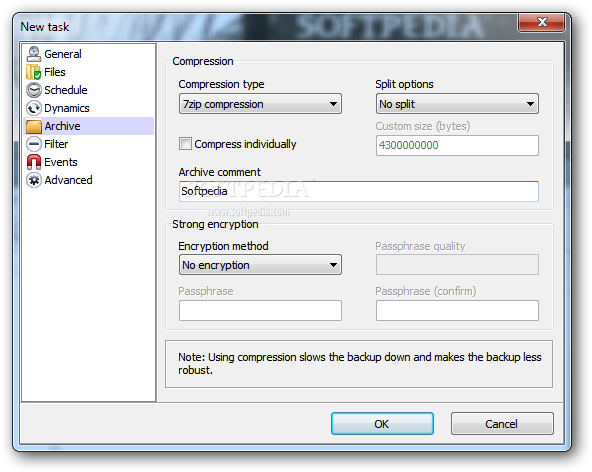Go to the Schedule page
This screenshot has height=472, width=592.
pos(66,90)
